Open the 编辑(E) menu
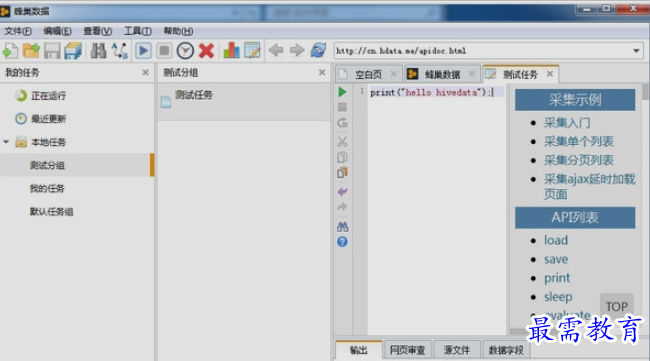The width and height of the screenshot is (650, 361). click(x=57, y=31)
